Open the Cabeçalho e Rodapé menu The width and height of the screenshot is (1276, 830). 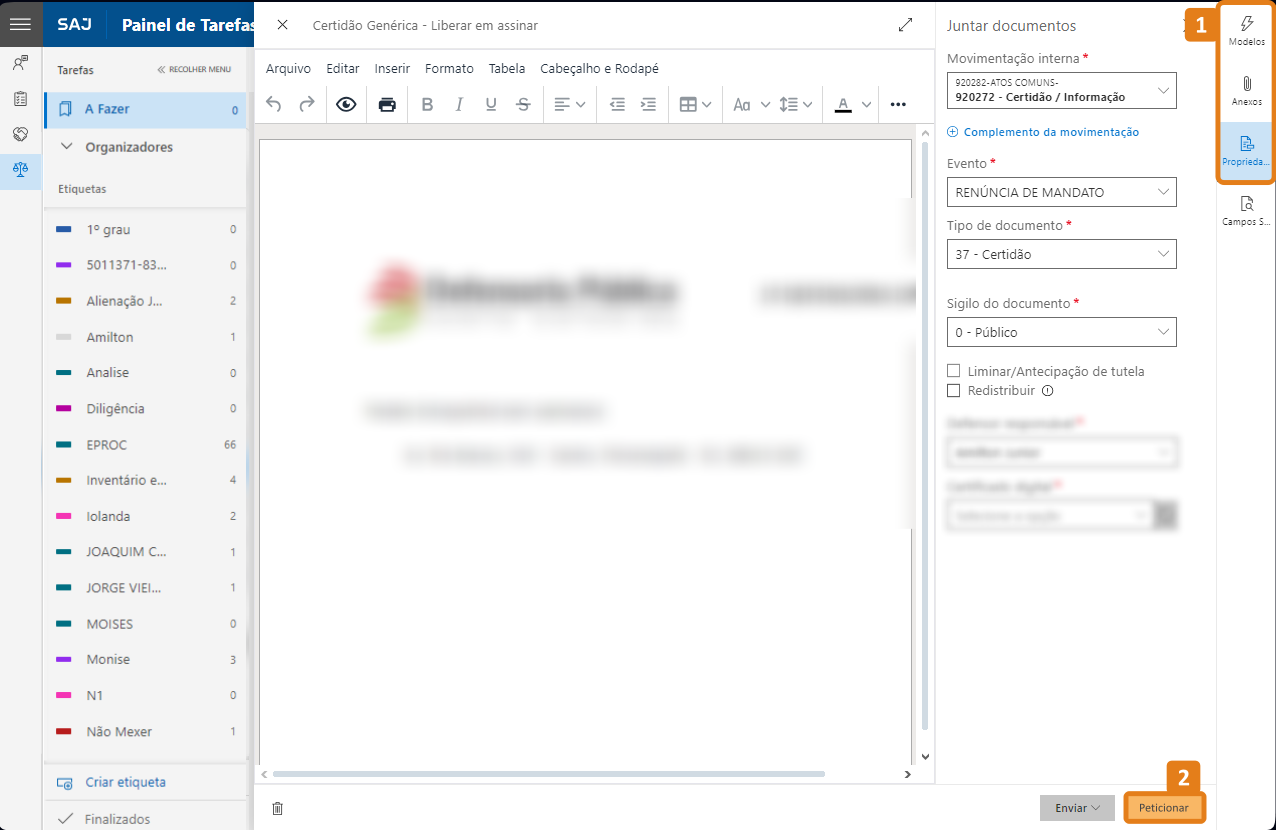tap(599, 69)
